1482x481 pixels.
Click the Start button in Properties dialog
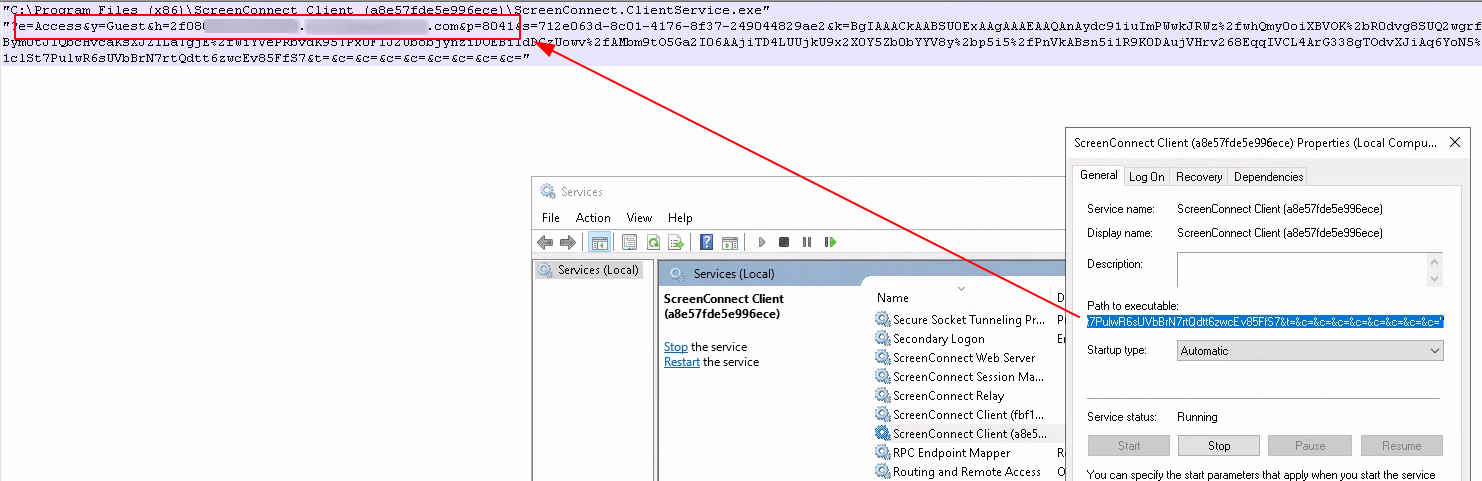click(1129, 446)
